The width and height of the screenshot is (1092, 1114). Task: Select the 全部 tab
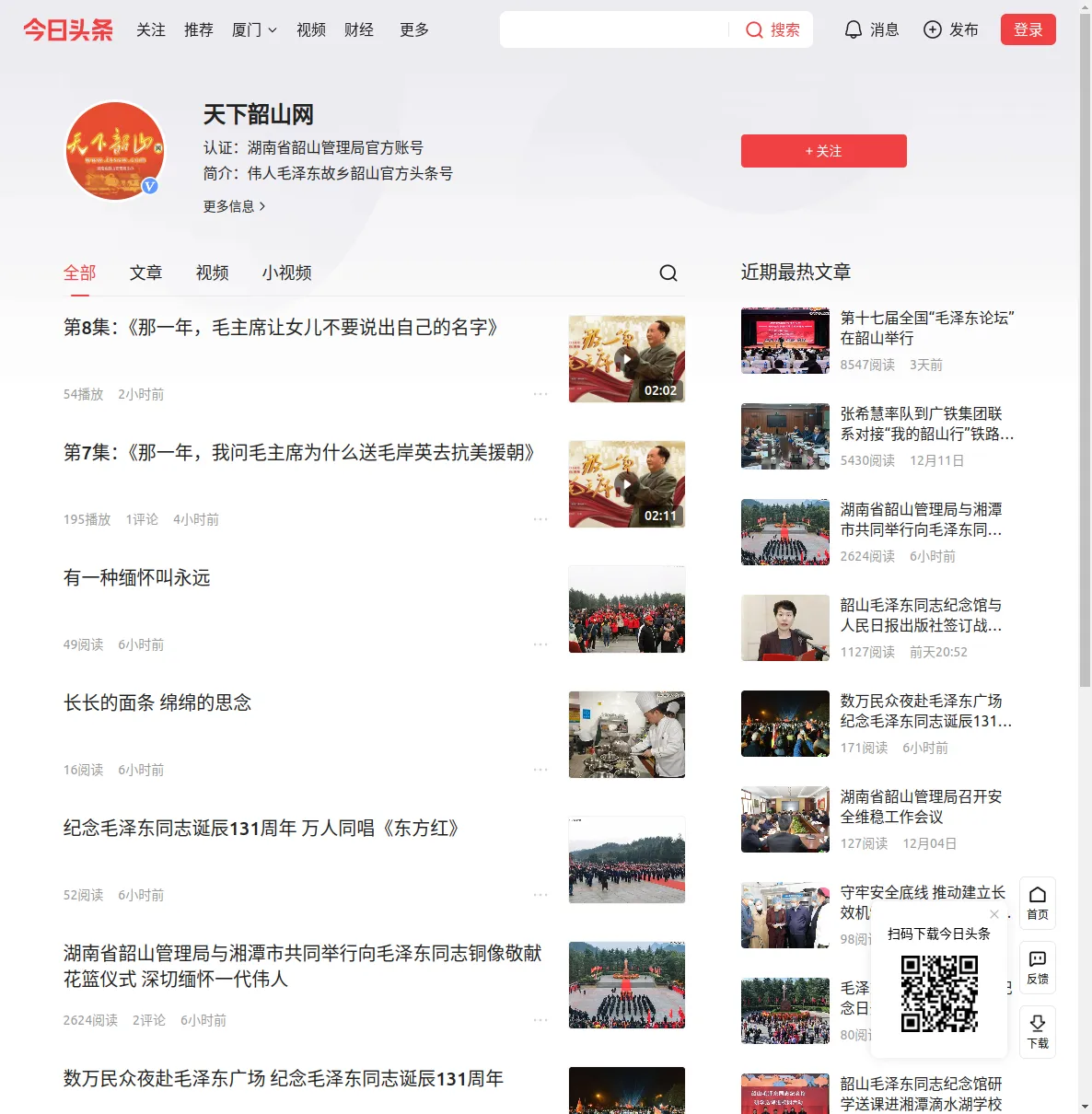click(80, 273)
